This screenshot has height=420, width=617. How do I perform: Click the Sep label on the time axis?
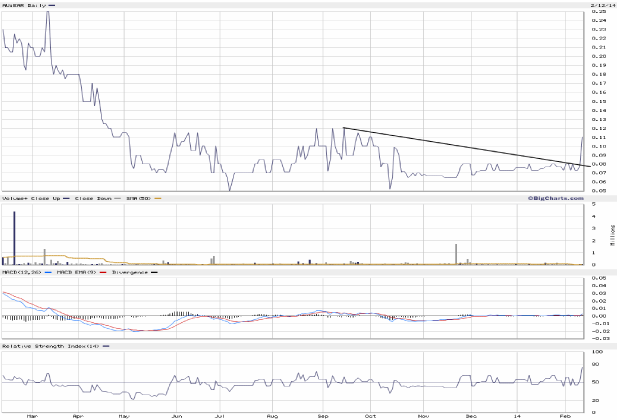(324, 413)
